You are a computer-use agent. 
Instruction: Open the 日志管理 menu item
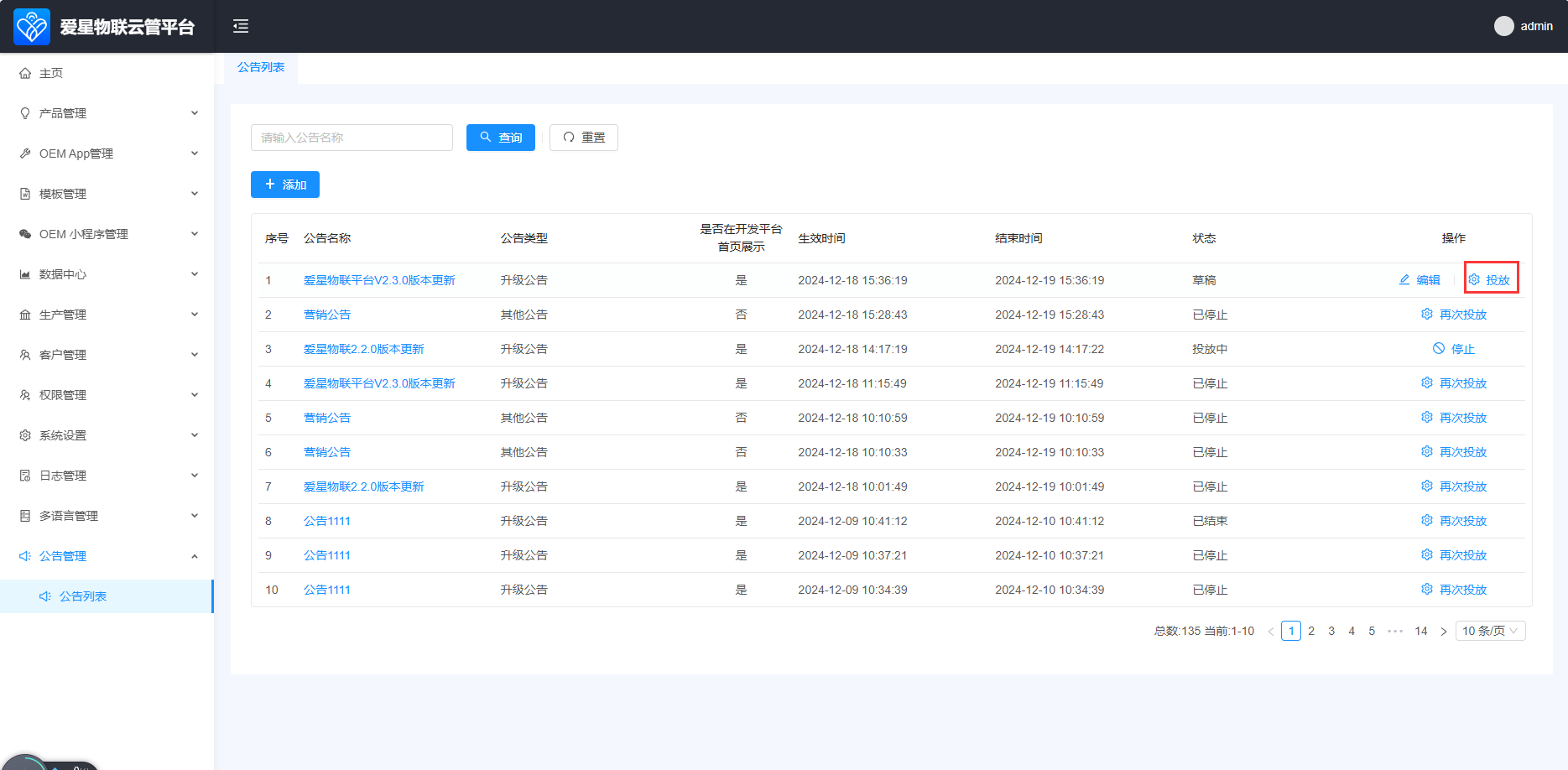(107, 476)
